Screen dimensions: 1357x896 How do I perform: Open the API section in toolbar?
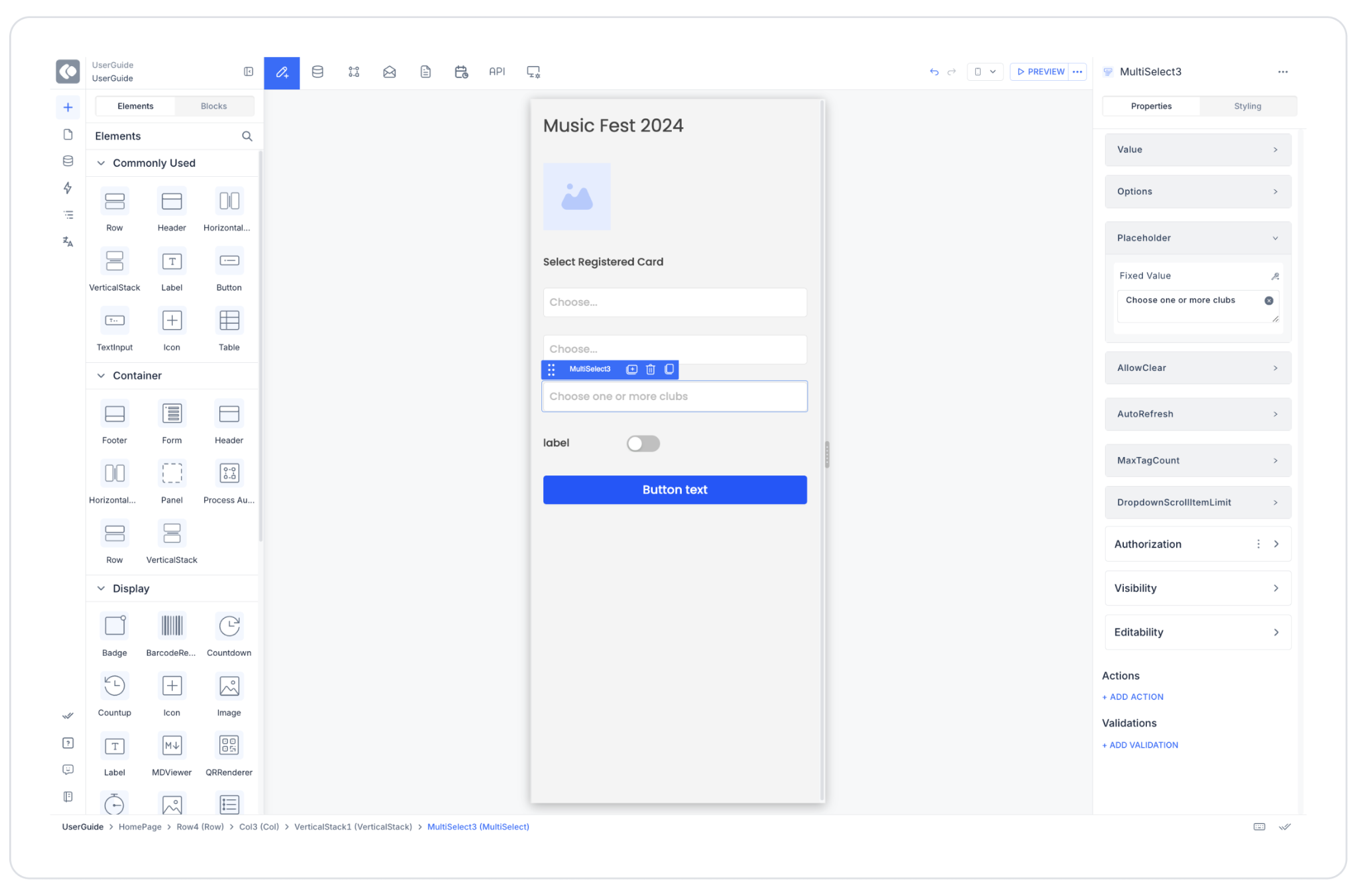click(497, 72)
